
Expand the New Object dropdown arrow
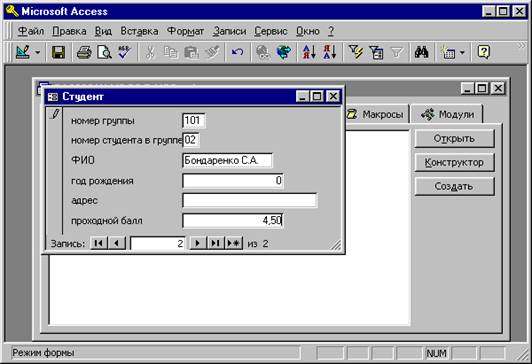tap(462, 53)
